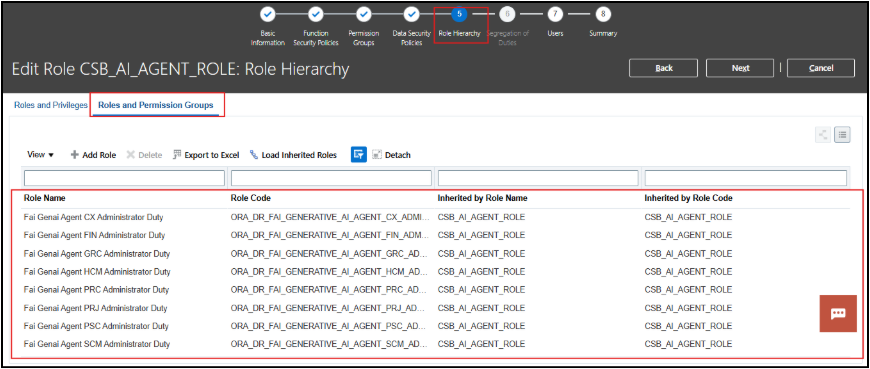Click the Export to Excel icon
870x369 pixels.
176,155
